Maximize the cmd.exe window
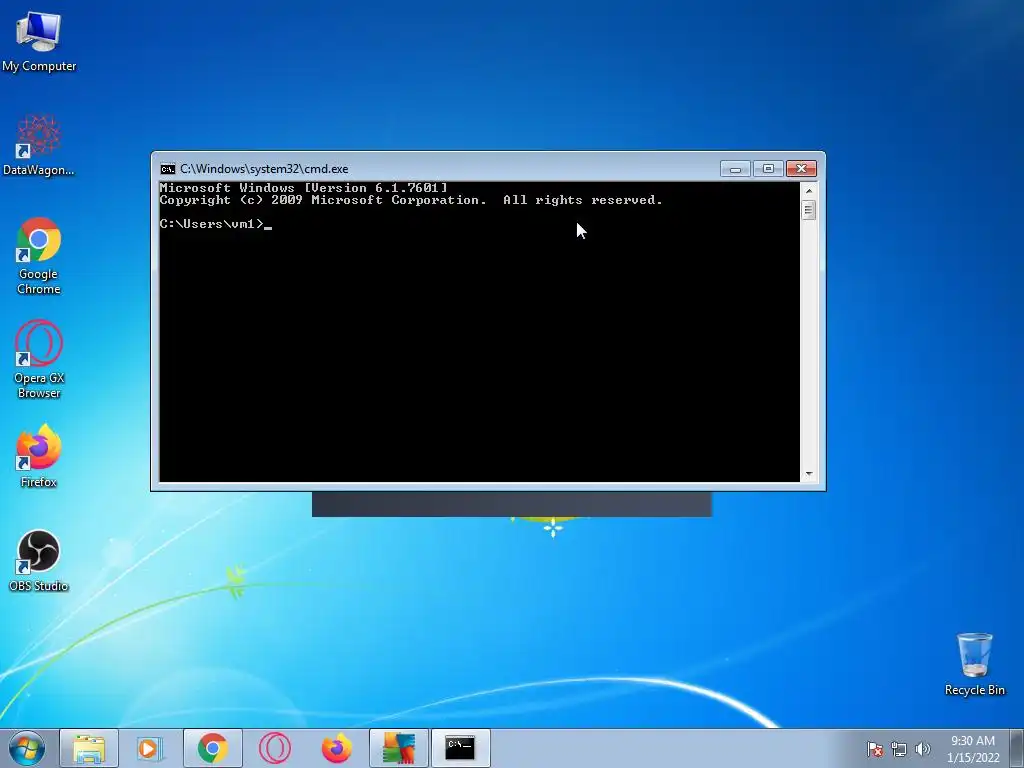The image size is (1024, 768). [x=768, y=169]
